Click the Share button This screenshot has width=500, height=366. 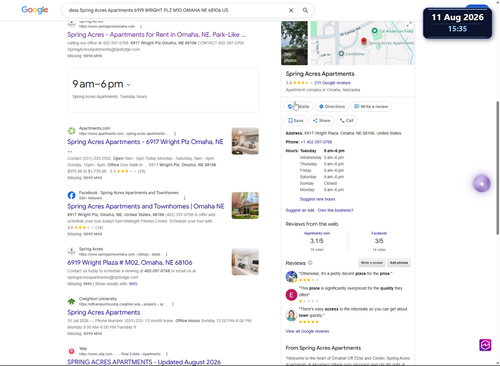point(322,120)
